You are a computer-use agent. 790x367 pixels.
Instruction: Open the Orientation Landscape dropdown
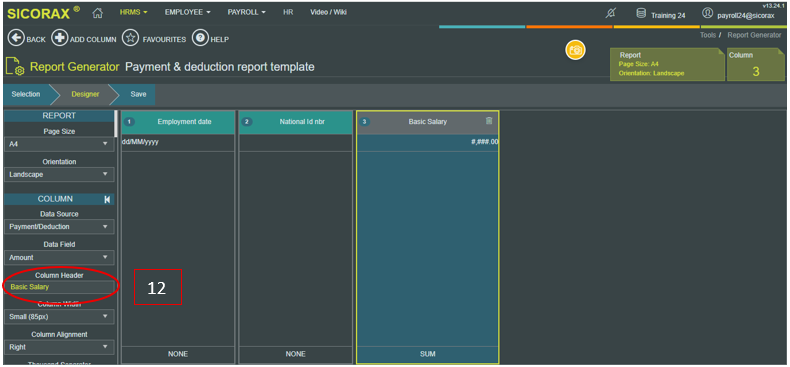click(59, 174)
